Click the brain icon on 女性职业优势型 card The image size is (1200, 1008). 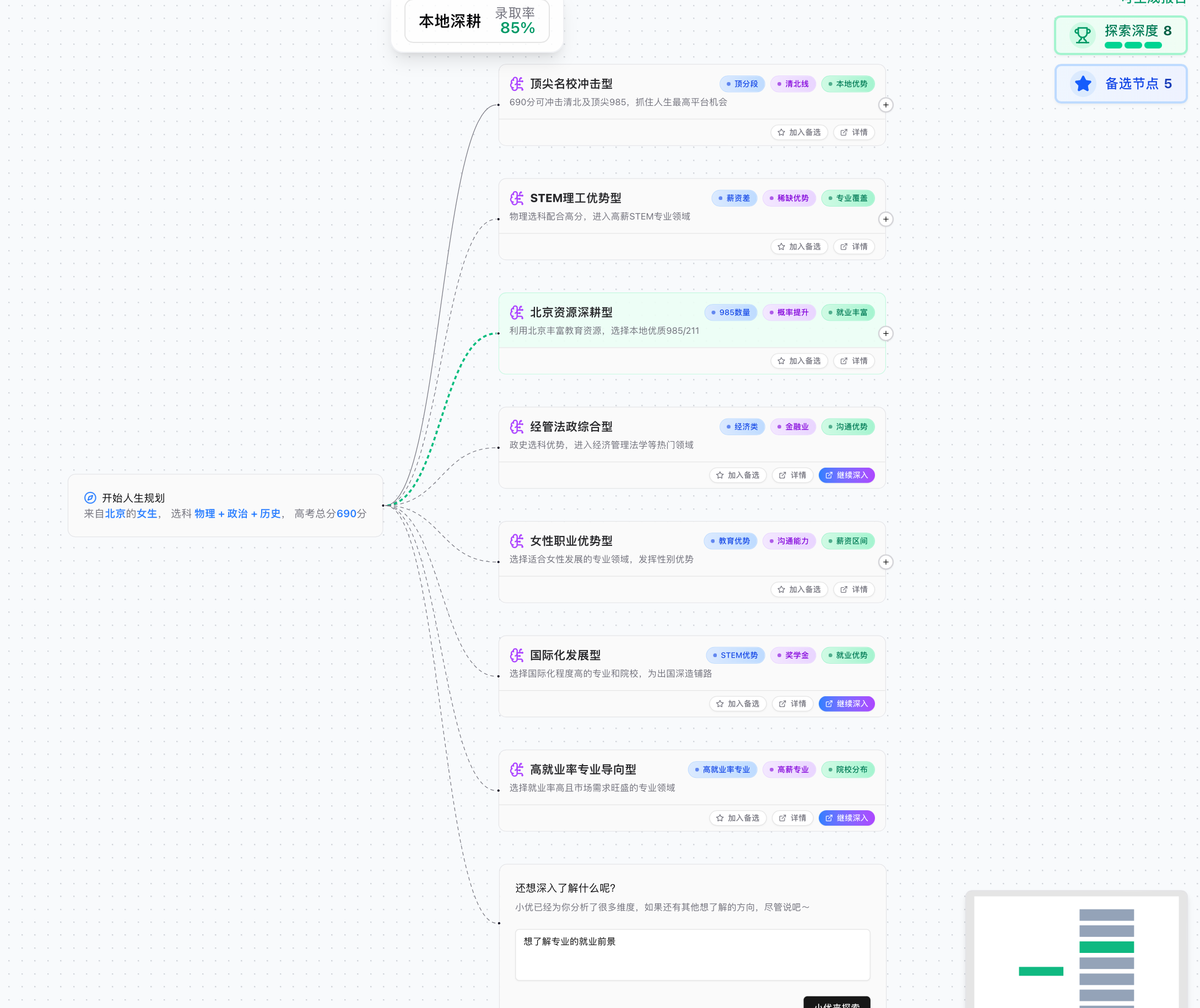(x=517, y=541)
